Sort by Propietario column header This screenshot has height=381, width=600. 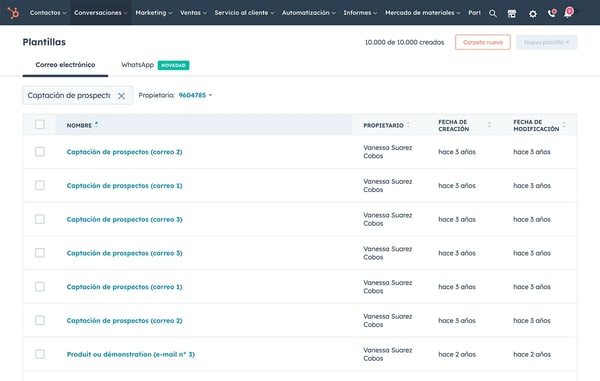pos(386,125)
